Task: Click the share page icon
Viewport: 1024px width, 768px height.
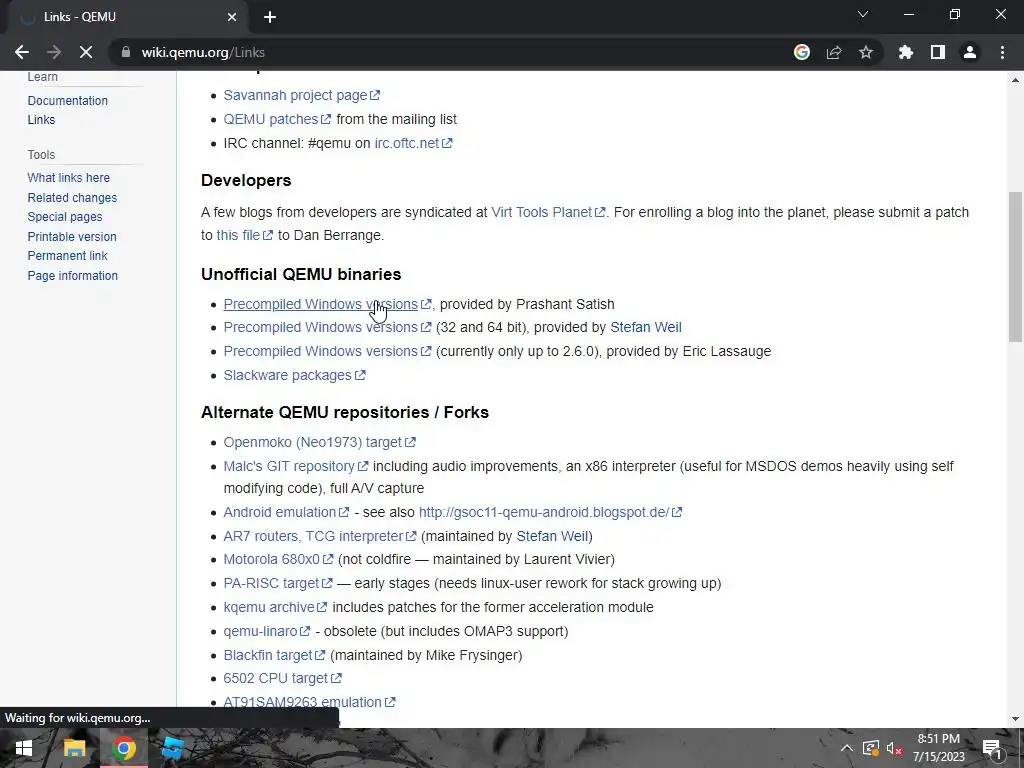Action: click(834, 52)
